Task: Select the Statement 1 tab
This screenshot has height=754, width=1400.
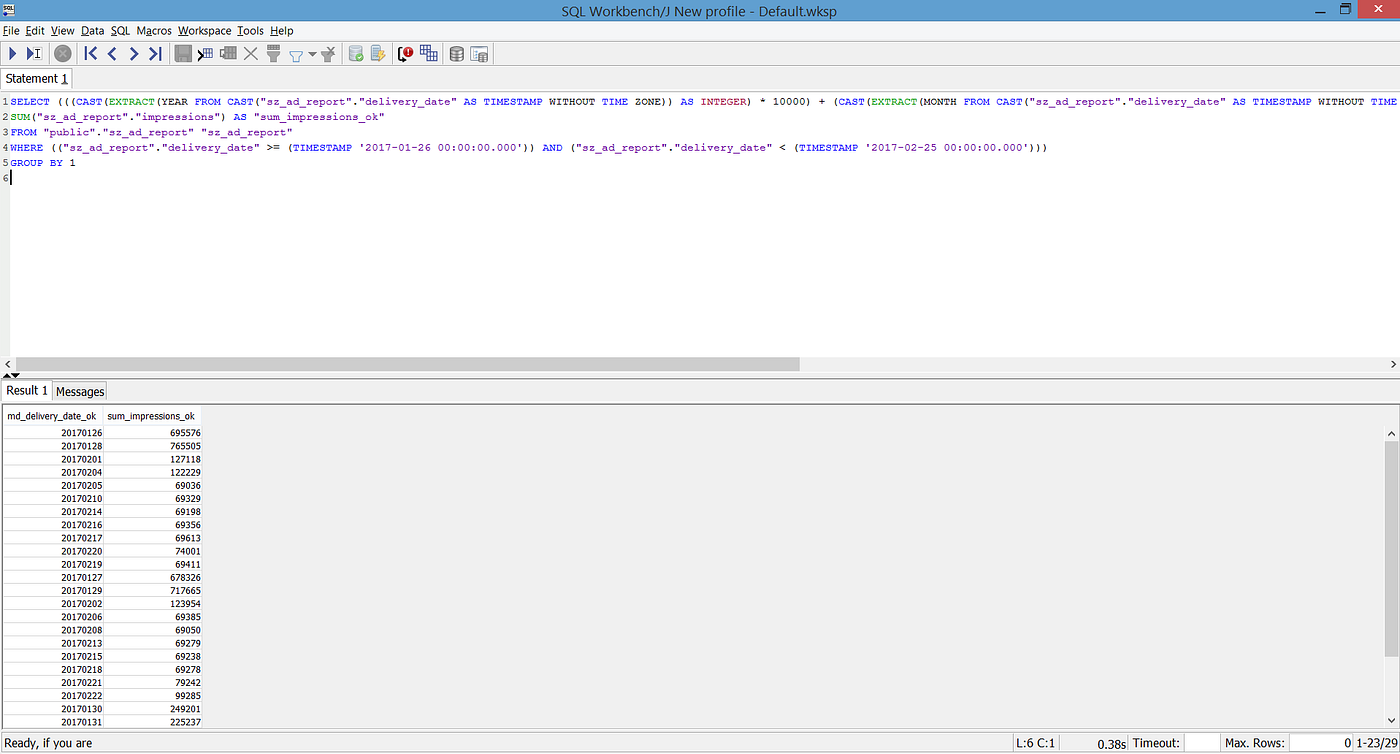Action: point(36,78)
